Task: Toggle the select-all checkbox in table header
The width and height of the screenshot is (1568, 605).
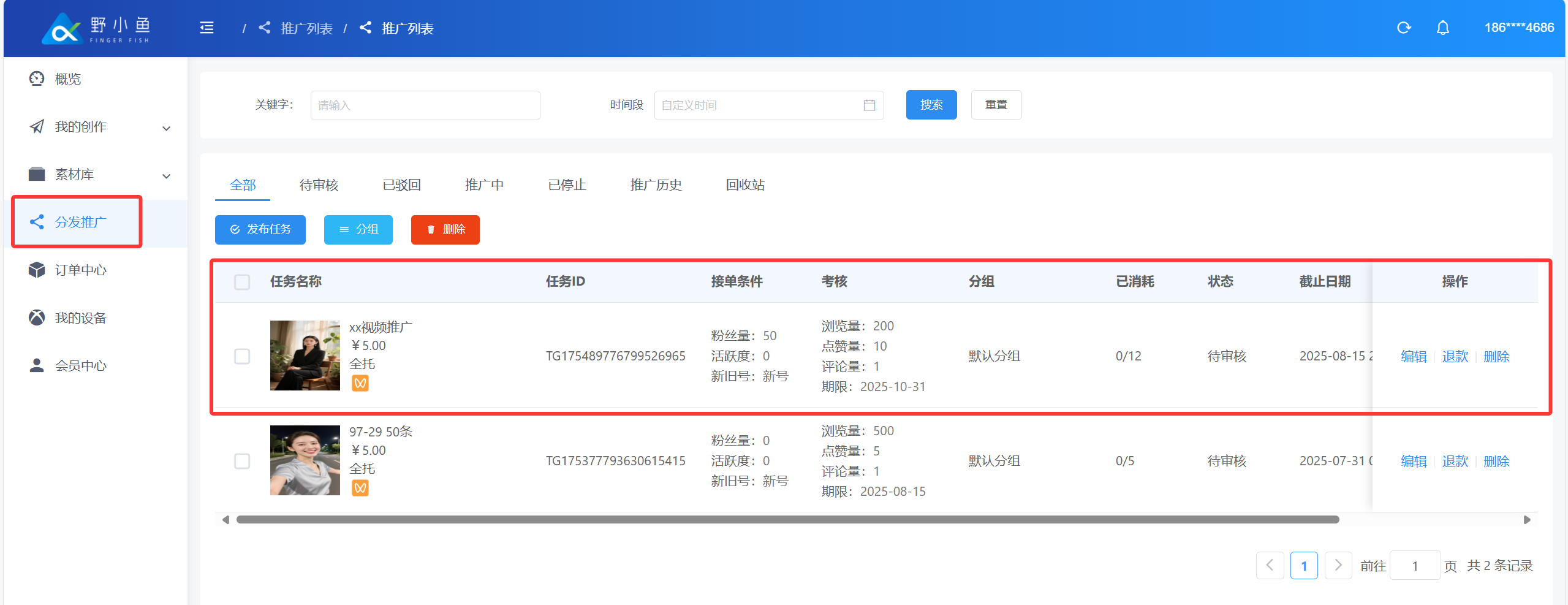Action: 242,282
